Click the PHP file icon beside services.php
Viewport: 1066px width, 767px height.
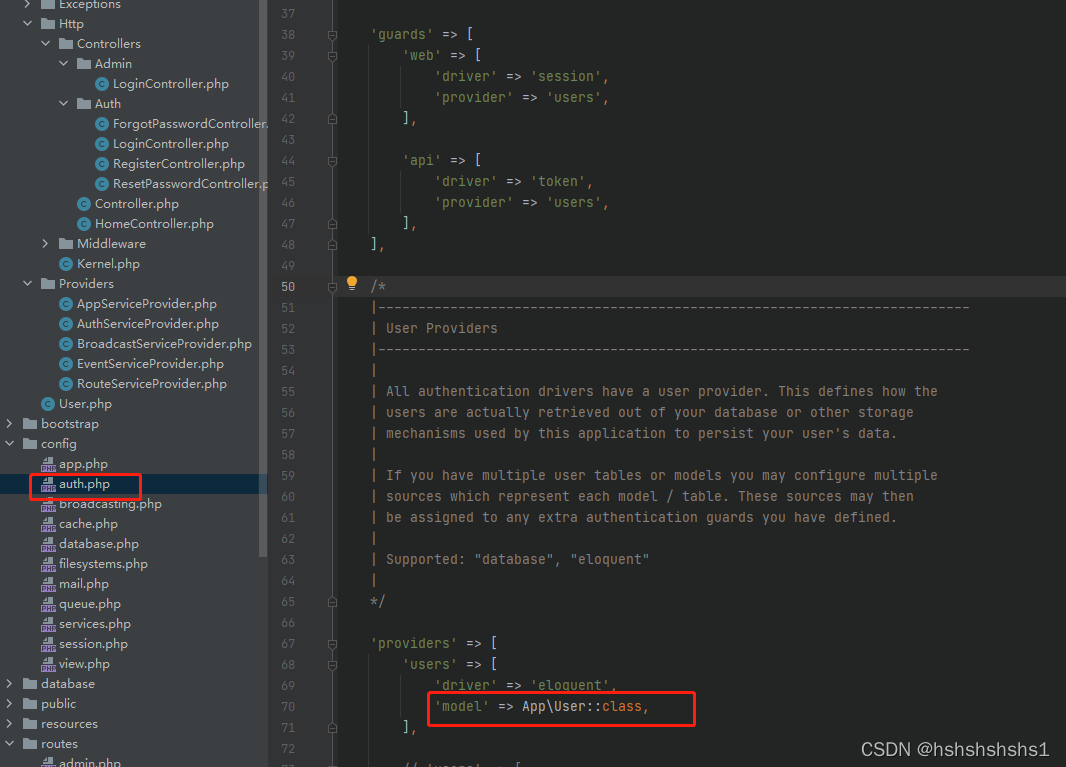(48, 624)
